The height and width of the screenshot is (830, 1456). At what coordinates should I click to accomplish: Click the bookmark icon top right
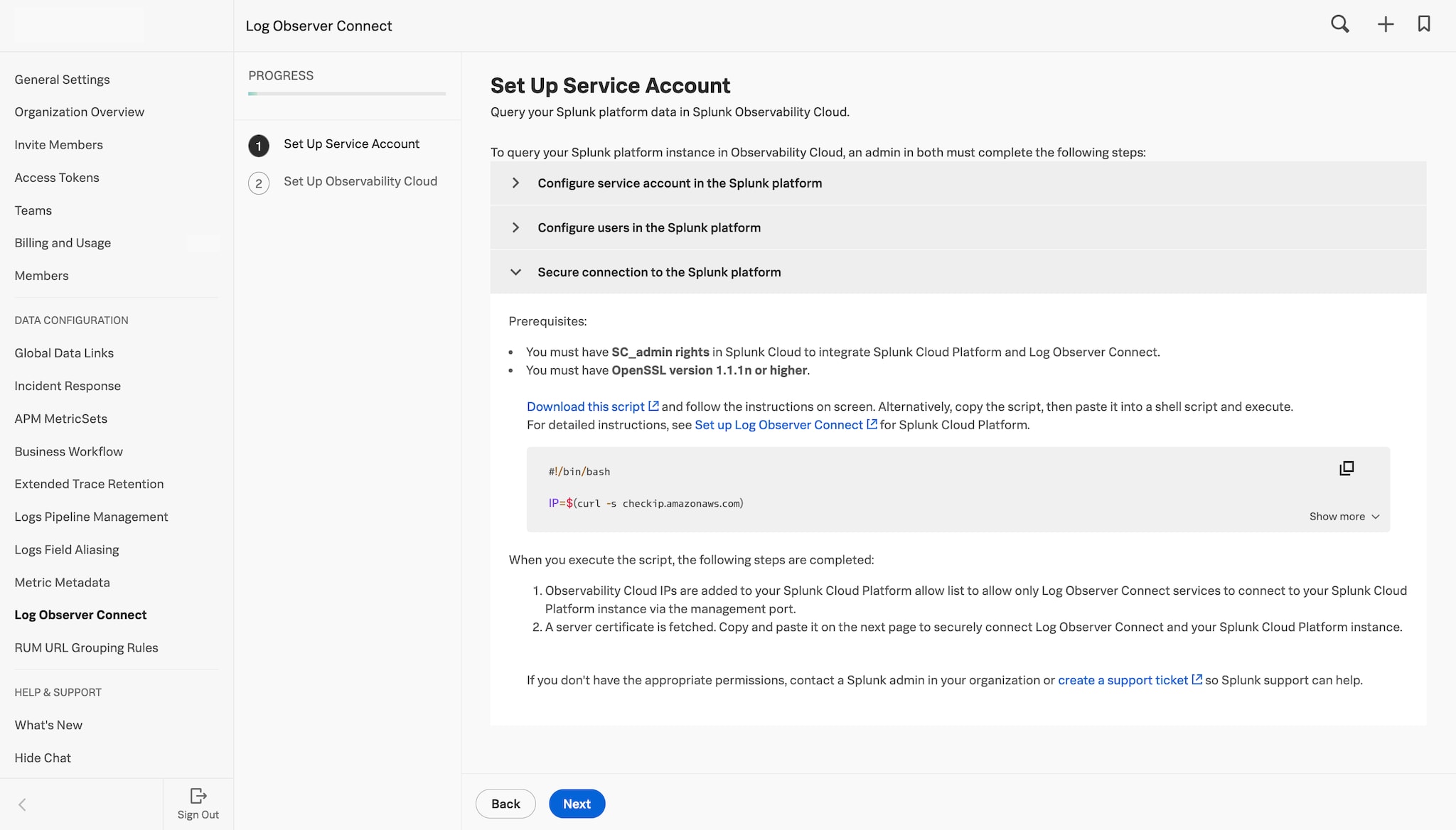[1424, 24]
